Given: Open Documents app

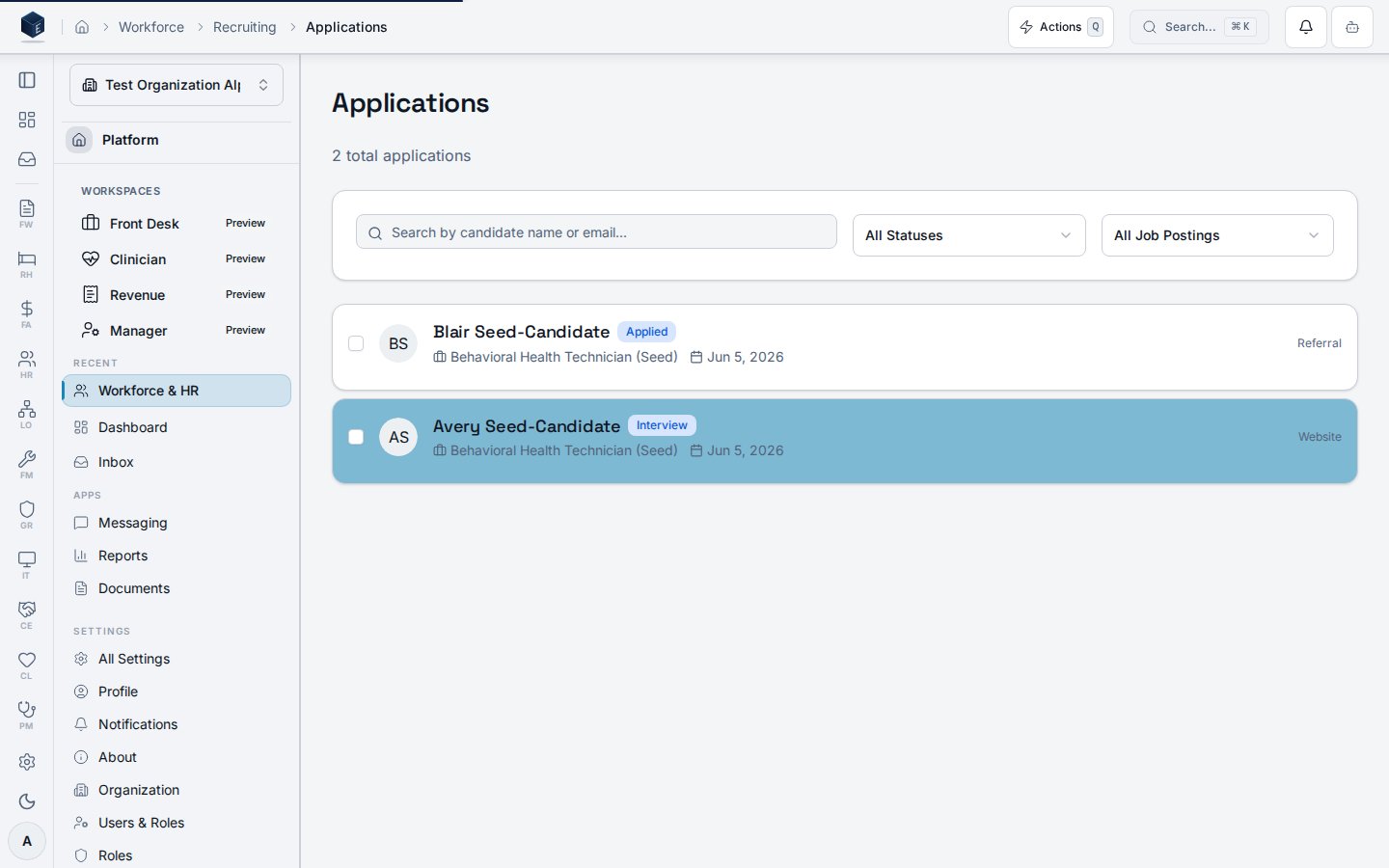Looking at the screenshot, I should [x=177, y=588].
